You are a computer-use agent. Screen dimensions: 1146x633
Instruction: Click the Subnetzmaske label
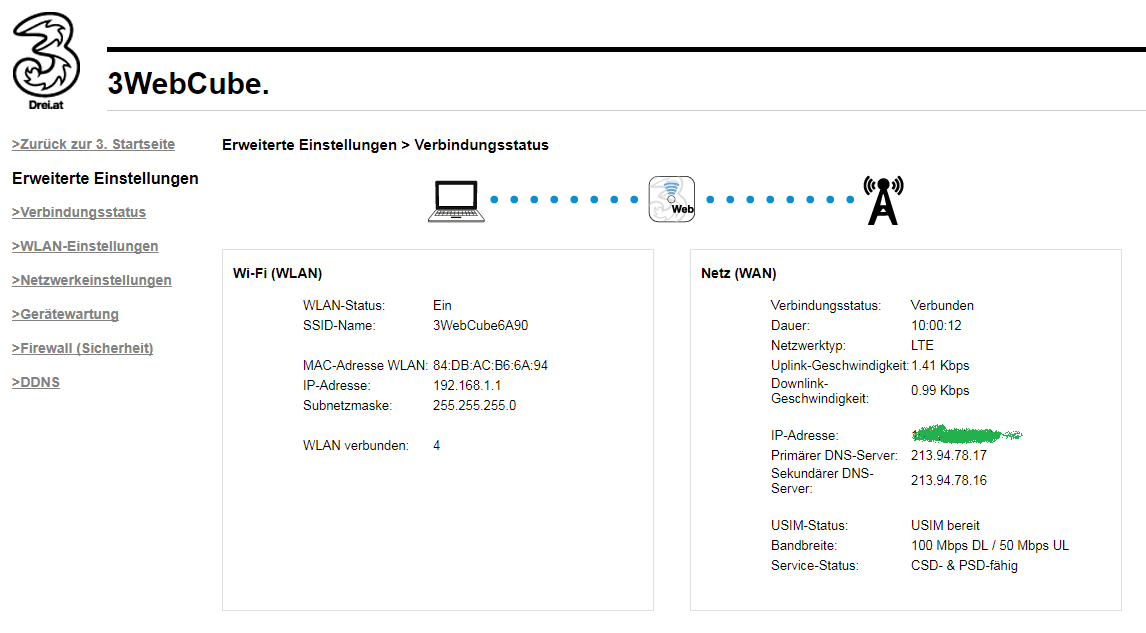point(347,405)
